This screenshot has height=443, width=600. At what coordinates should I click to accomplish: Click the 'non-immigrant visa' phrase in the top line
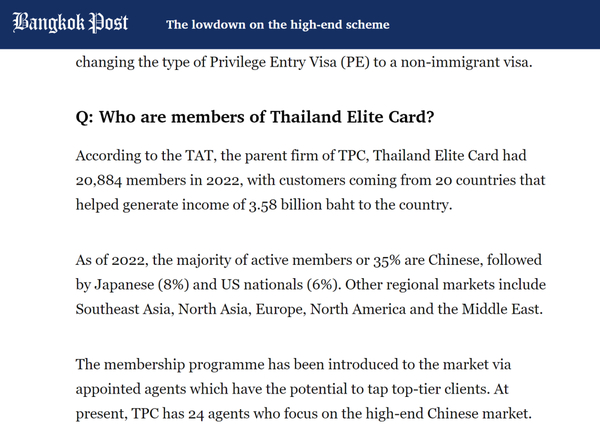coord(465,62)
